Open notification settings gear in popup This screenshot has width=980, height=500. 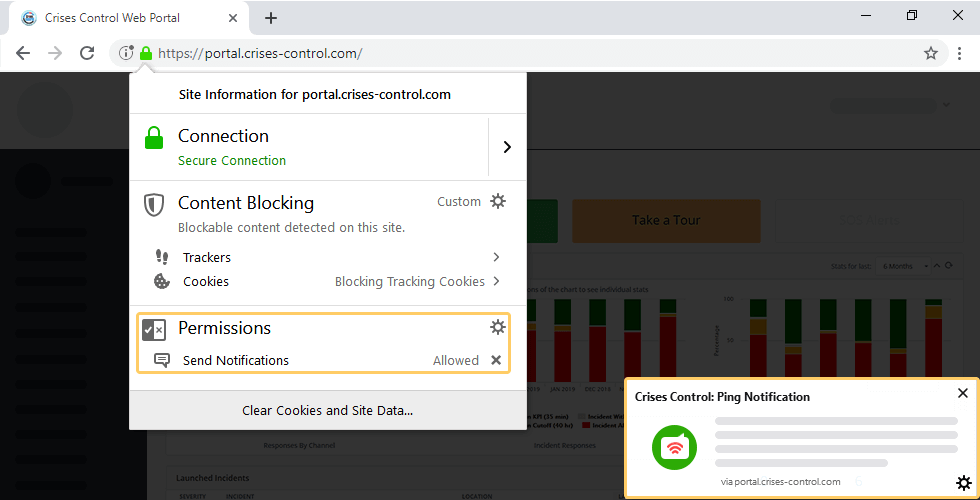coord(964,483)
